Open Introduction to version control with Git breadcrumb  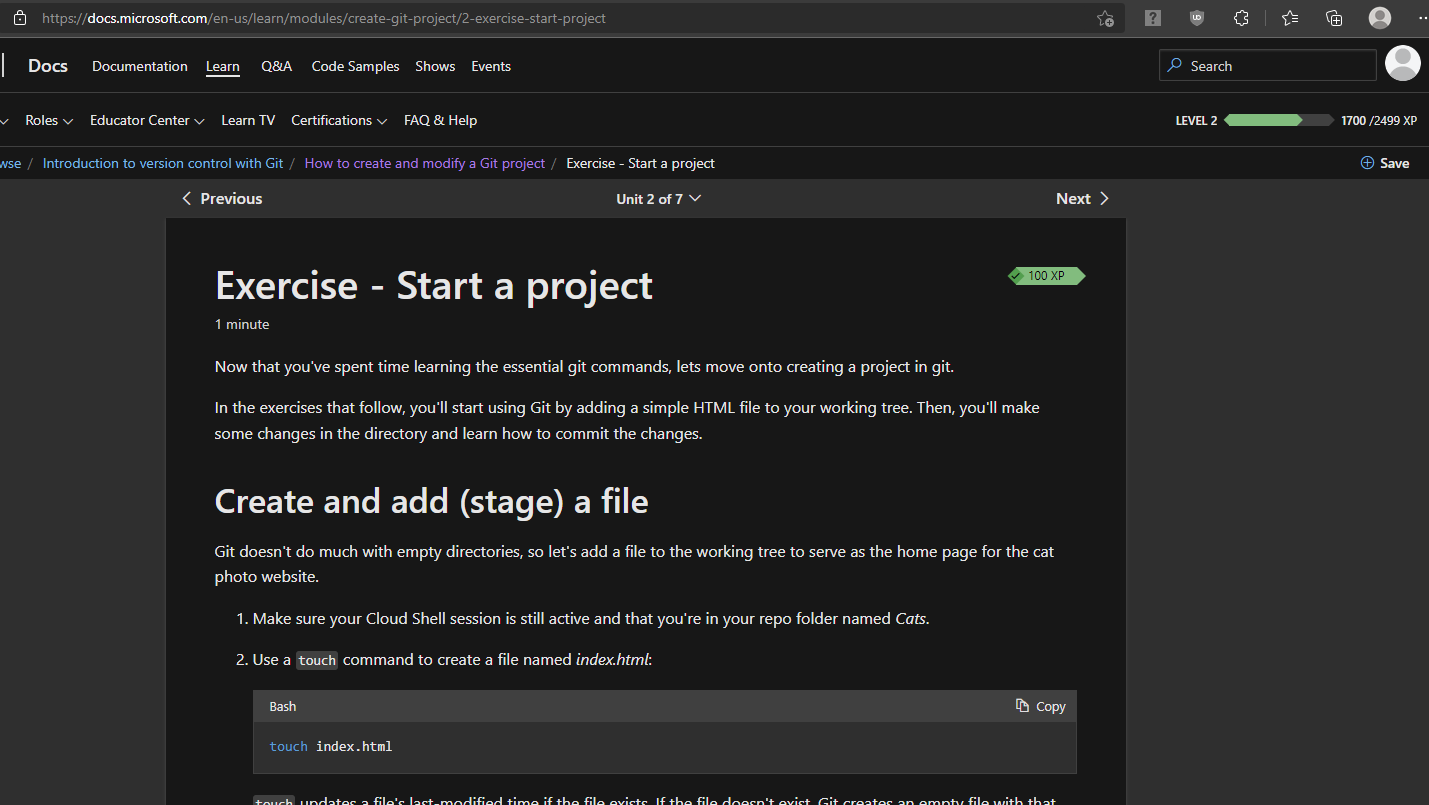point(163,163)
